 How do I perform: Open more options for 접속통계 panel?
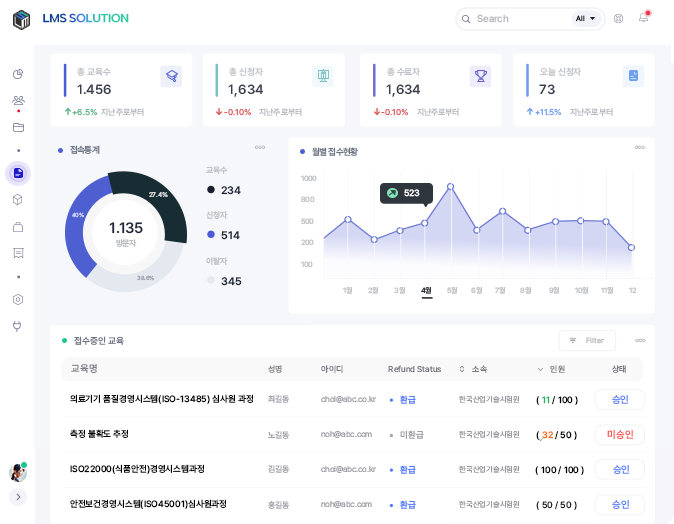(260, 147)
